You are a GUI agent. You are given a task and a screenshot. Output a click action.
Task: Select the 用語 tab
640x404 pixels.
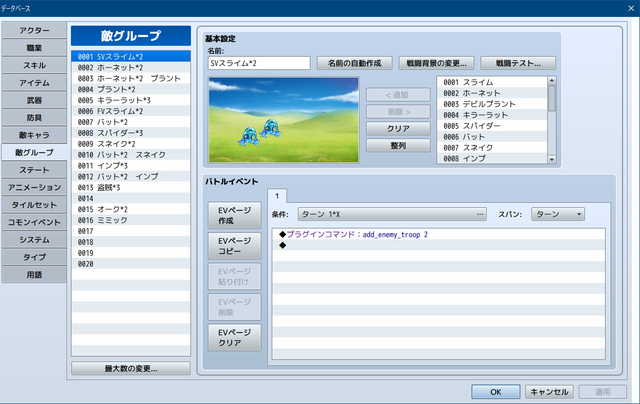pyautogui.click(x=34, y=275)
